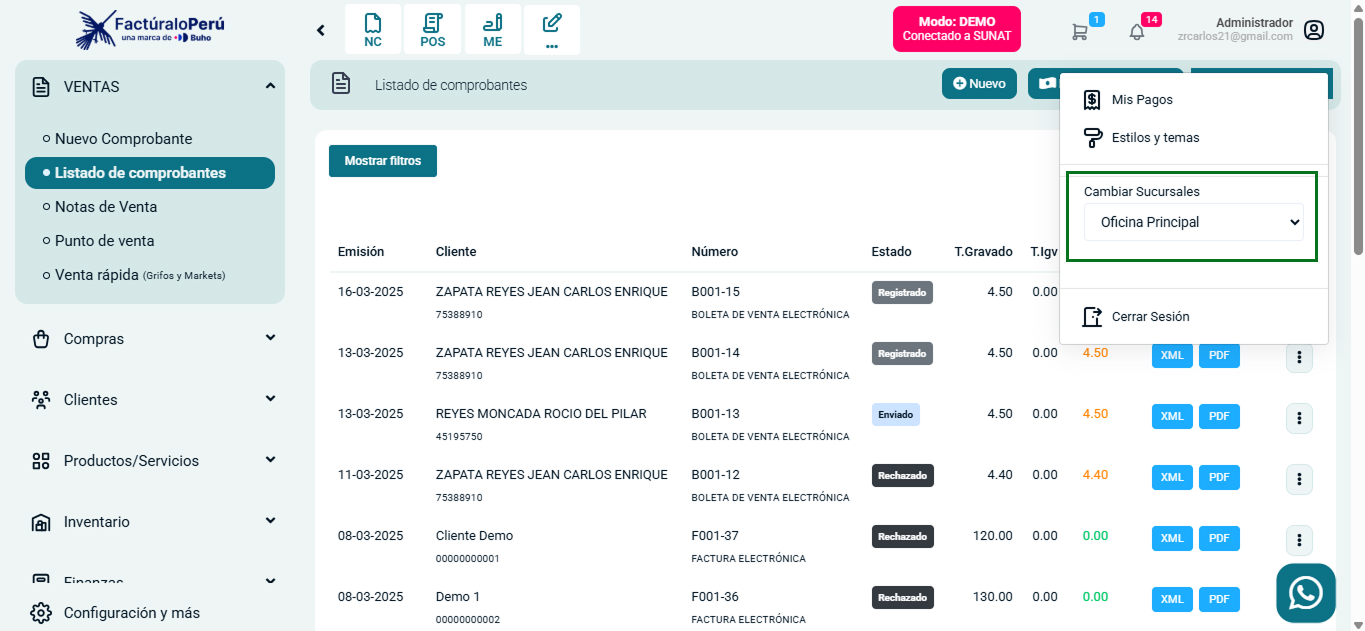Select Mis Pagos from the menu
This screenshot has width=1365, height=631.
[x=1140, y=99]
